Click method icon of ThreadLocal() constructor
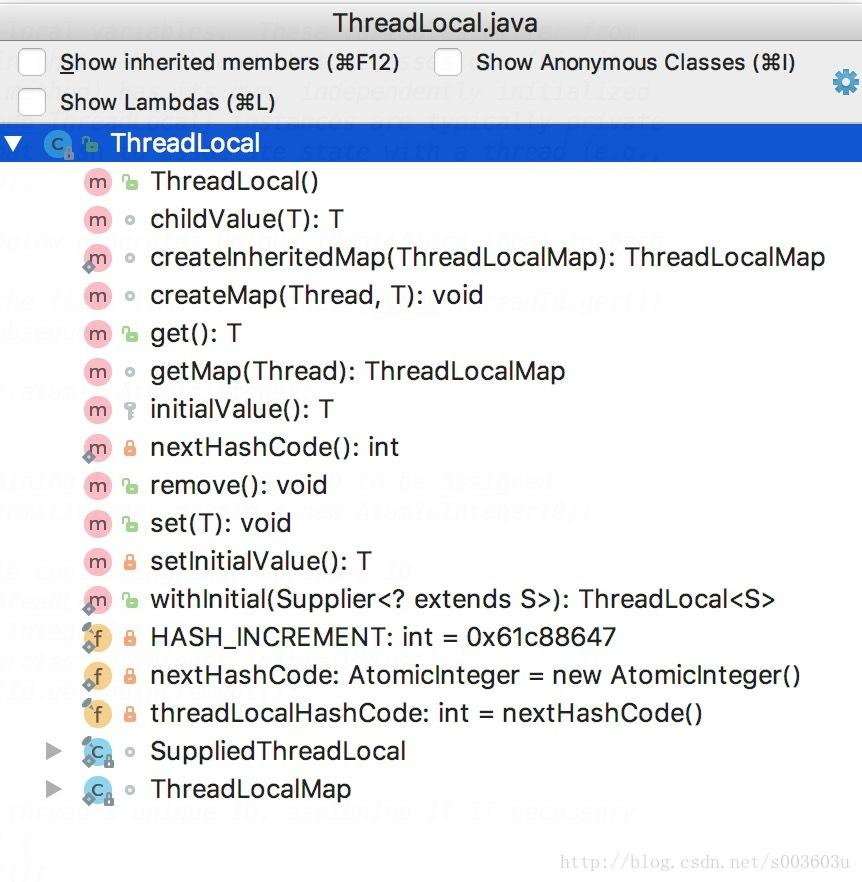Image resolution: width=862 pixels, height=882 pixels. (x=98, y=182)
